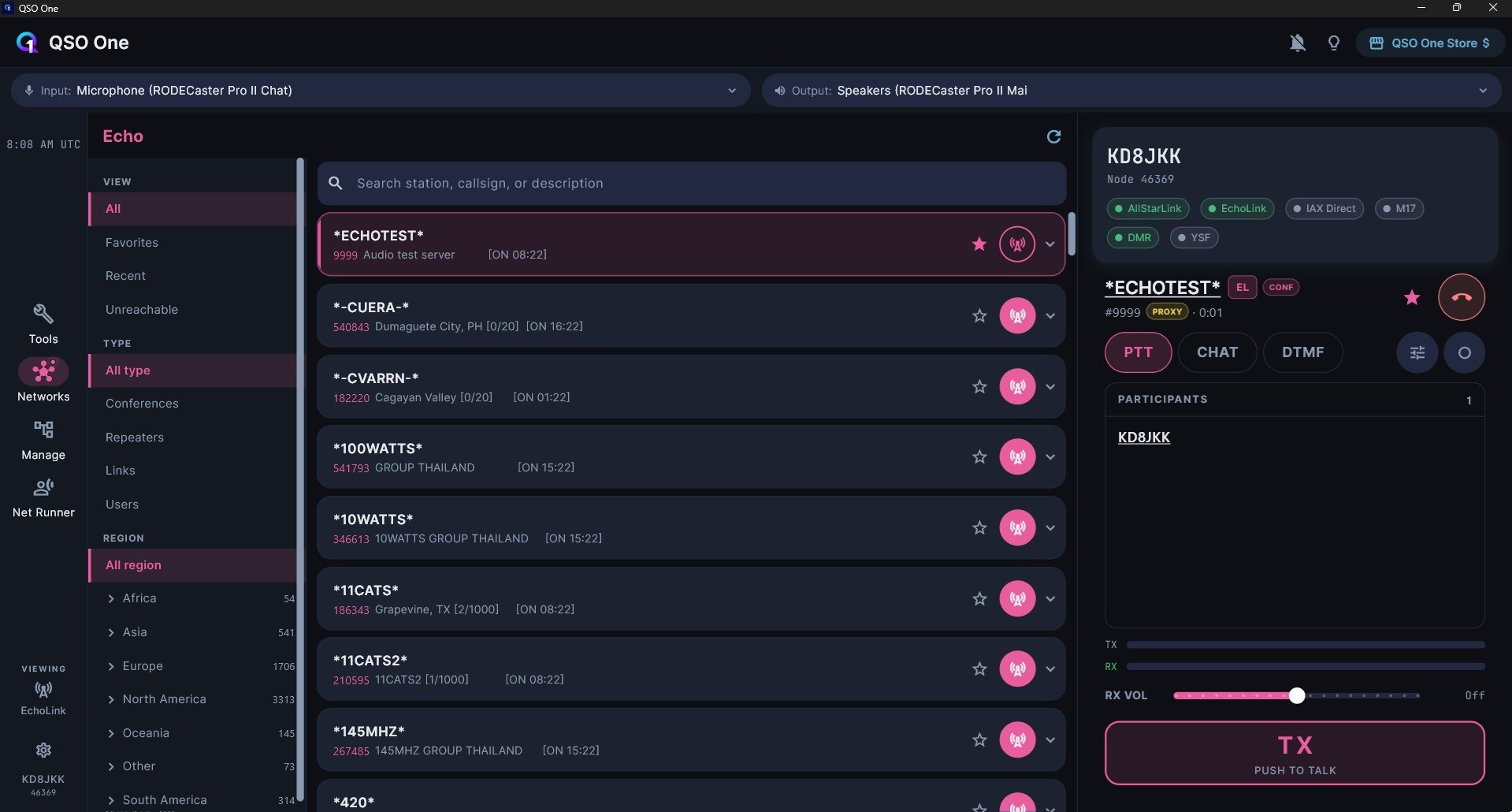This screenshot has height=812, width=1512.
Task: Open the DTMF keypad
Action: (x=1302, y=352)
